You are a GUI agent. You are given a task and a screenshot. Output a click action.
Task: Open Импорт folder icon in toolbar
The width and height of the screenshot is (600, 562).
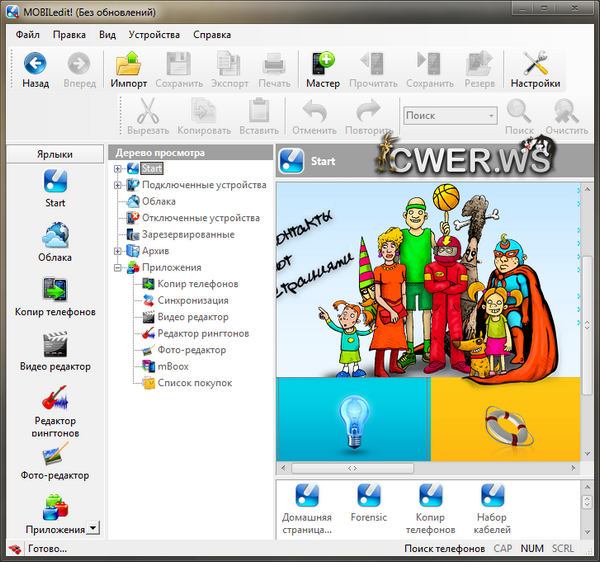(129, 63)
